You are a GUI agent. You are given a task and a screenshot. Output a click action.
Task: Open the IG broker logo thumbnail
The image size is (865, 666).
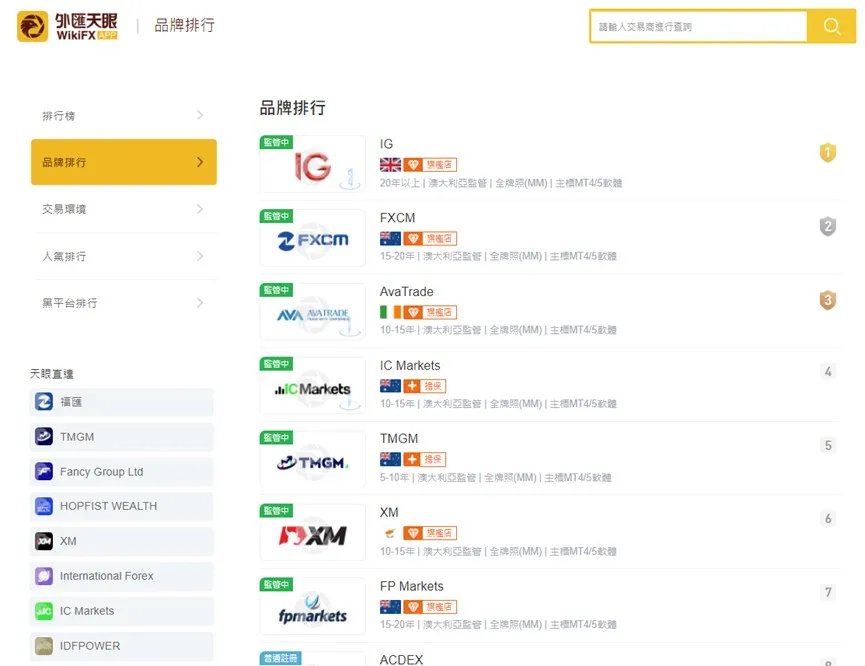pyautogui.click(x=313, y=164)
